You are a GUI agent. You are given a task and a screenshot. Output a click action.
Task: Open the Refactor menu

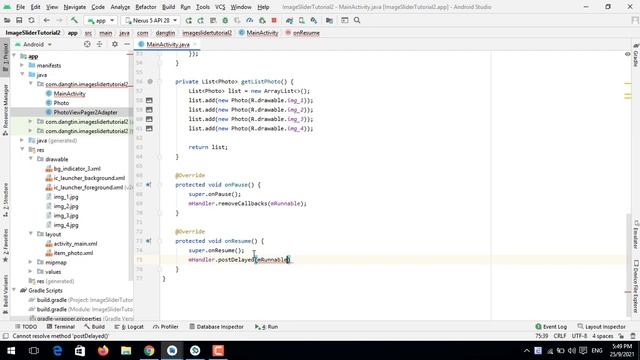[146, 7]
